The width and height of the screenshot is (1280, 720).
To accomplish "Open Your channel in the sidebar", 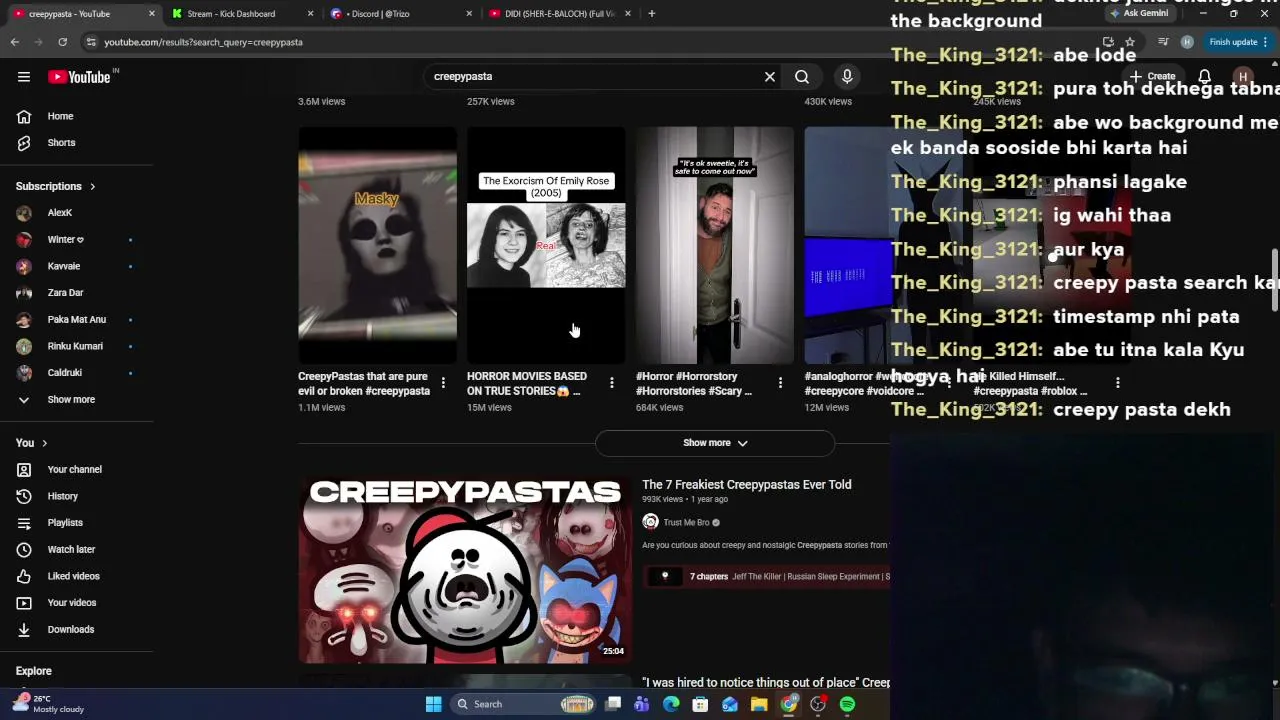I will (x=77, y=470).
